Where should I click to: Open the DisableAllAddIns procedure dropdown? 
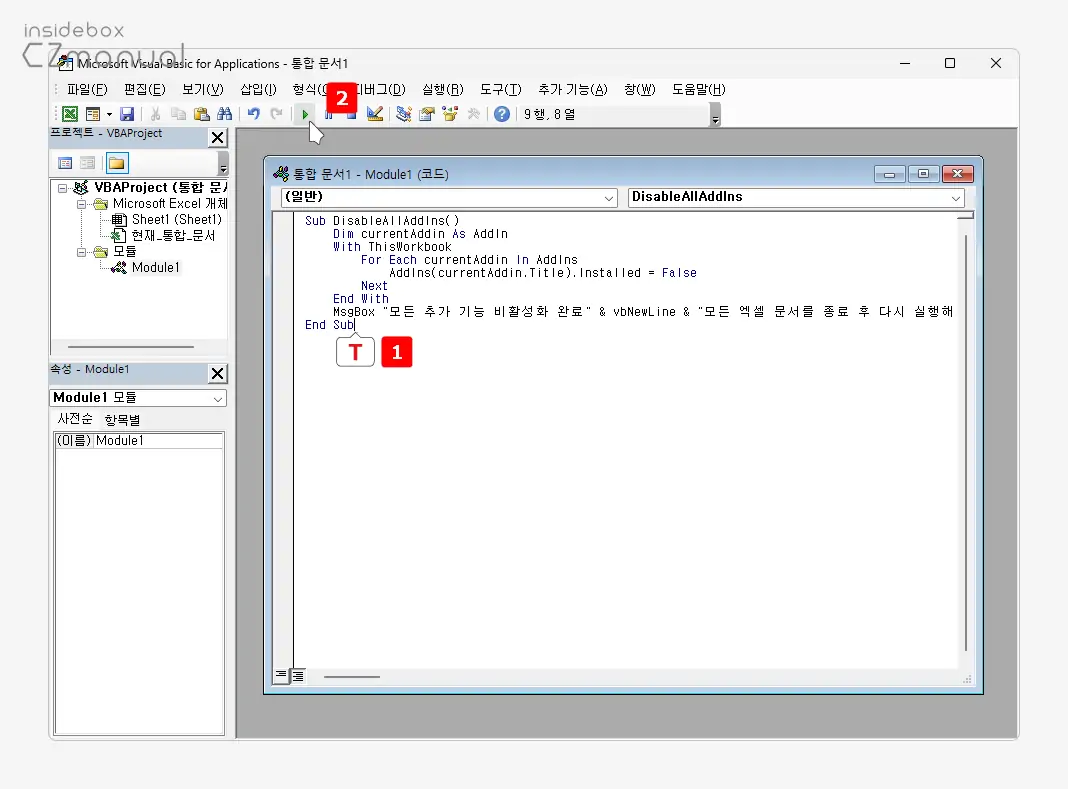pyautogui.click(x=795, y=197)
